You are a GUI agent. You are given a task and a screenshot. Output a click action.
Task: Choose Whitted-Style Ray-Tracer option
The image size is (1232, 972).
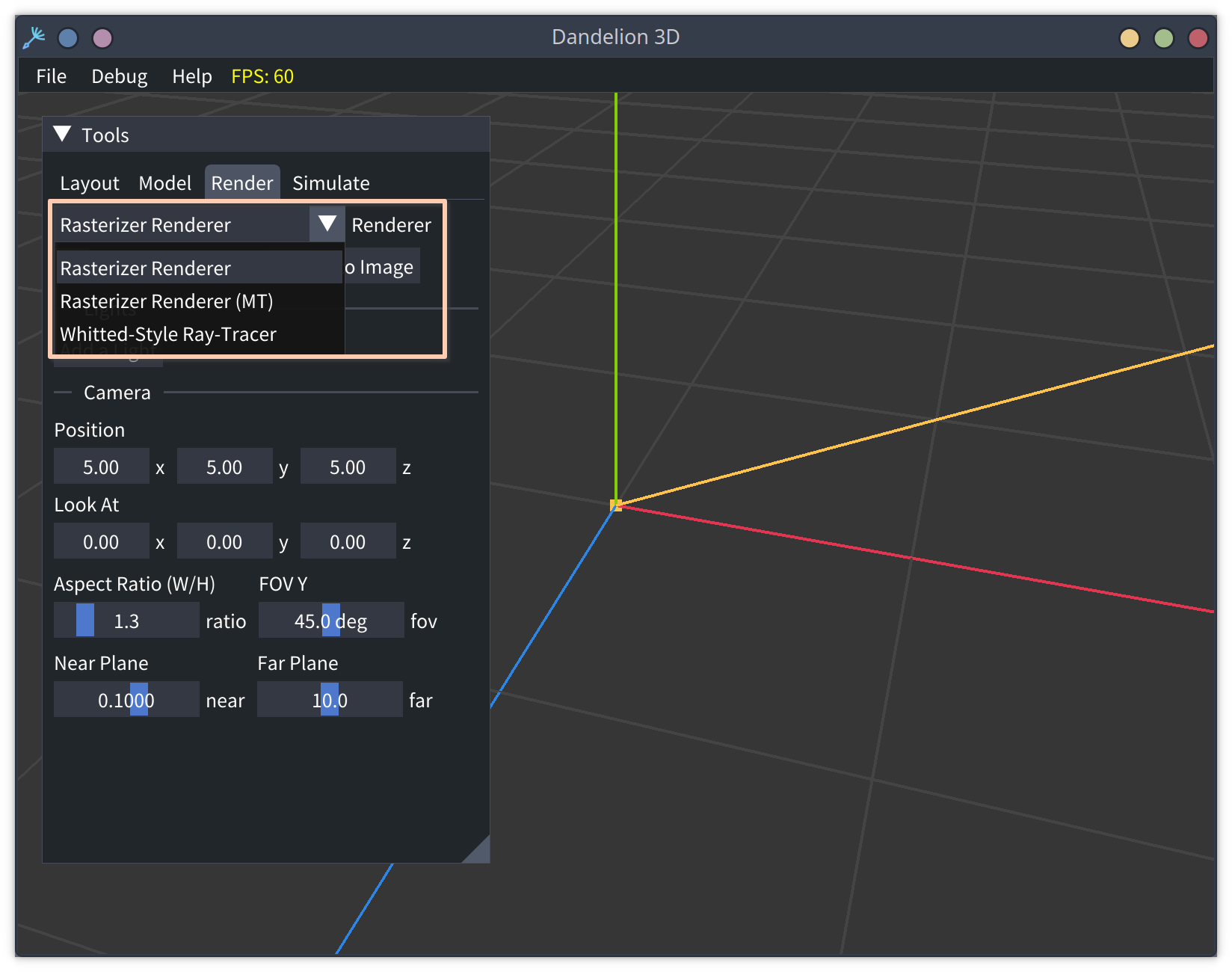click(168, 334)
